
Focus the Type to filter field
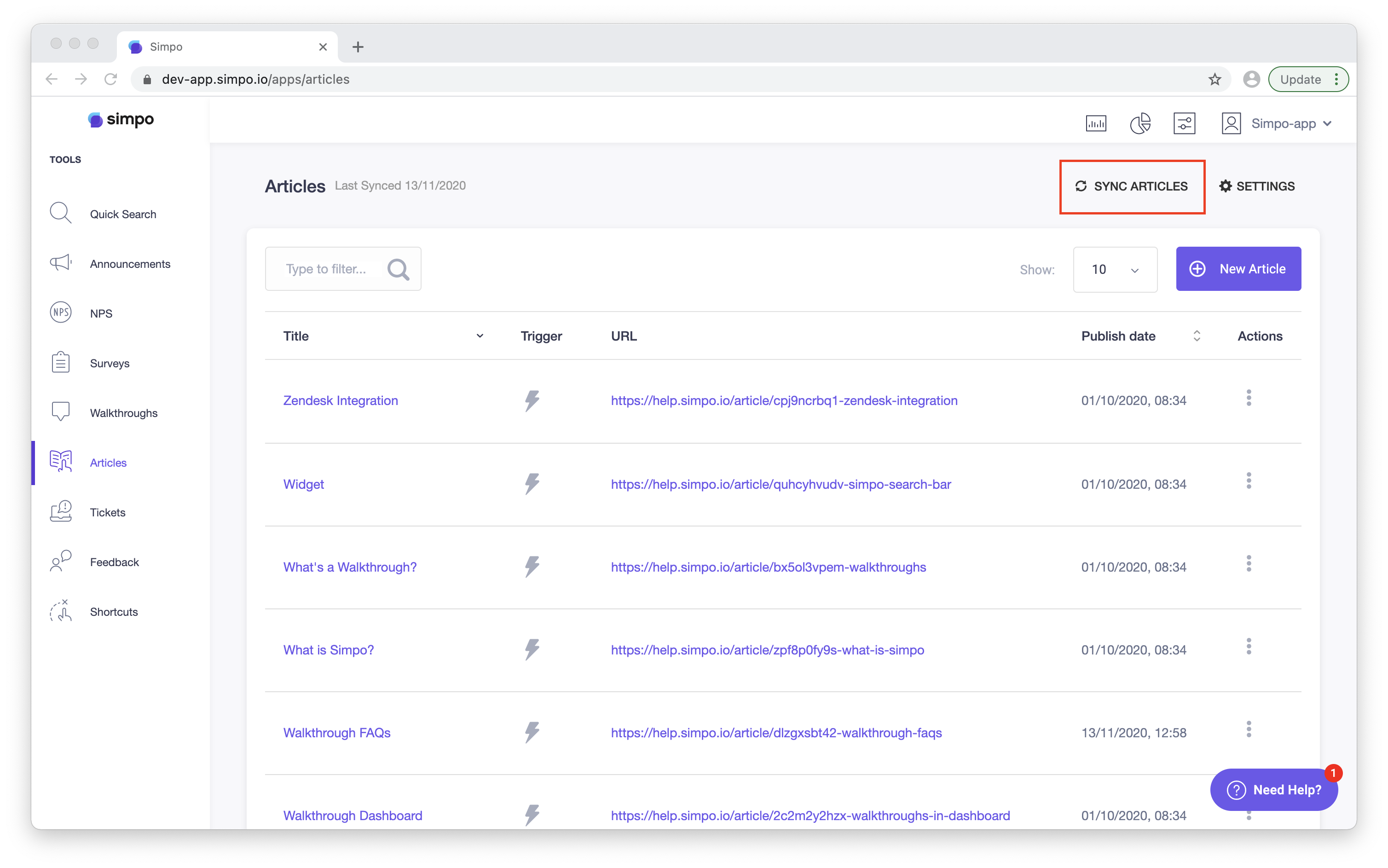343,269
